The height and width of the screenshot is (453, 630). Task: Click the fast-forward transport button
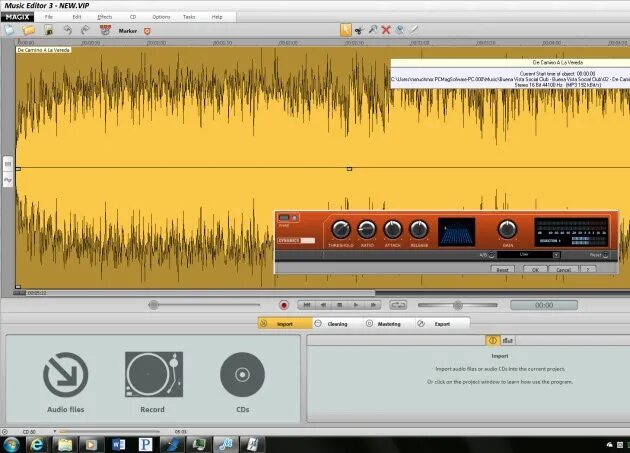(373, 305)
